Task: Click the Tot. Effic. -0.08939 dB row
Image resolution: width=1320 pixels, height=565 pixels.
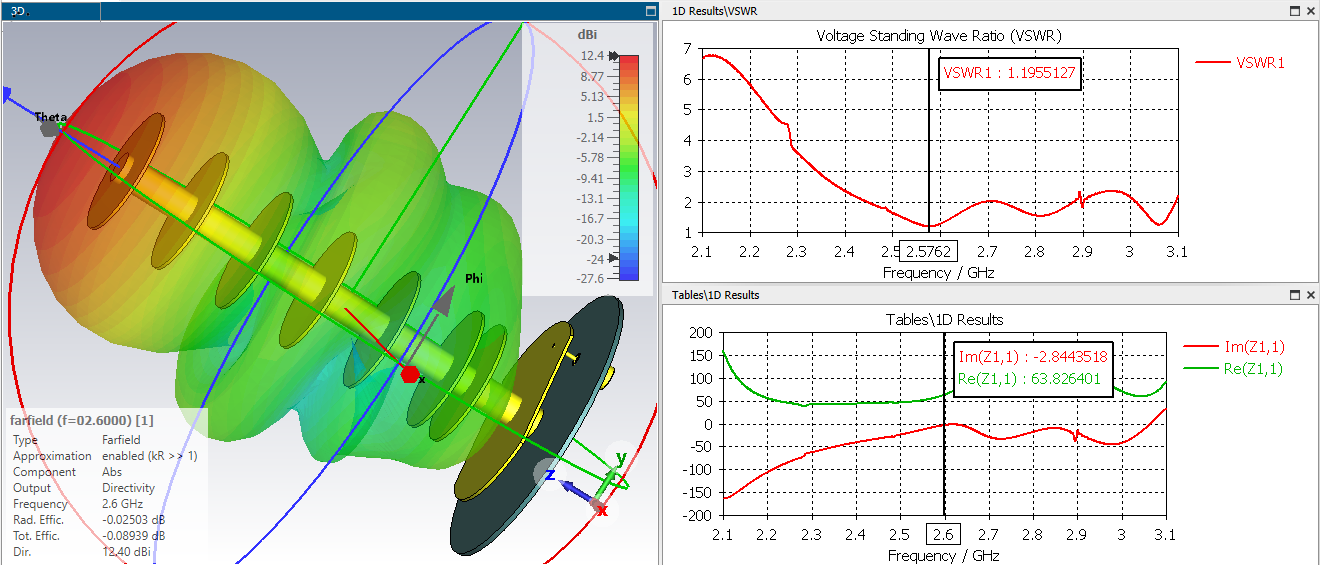Action: (x=88, y=536)
